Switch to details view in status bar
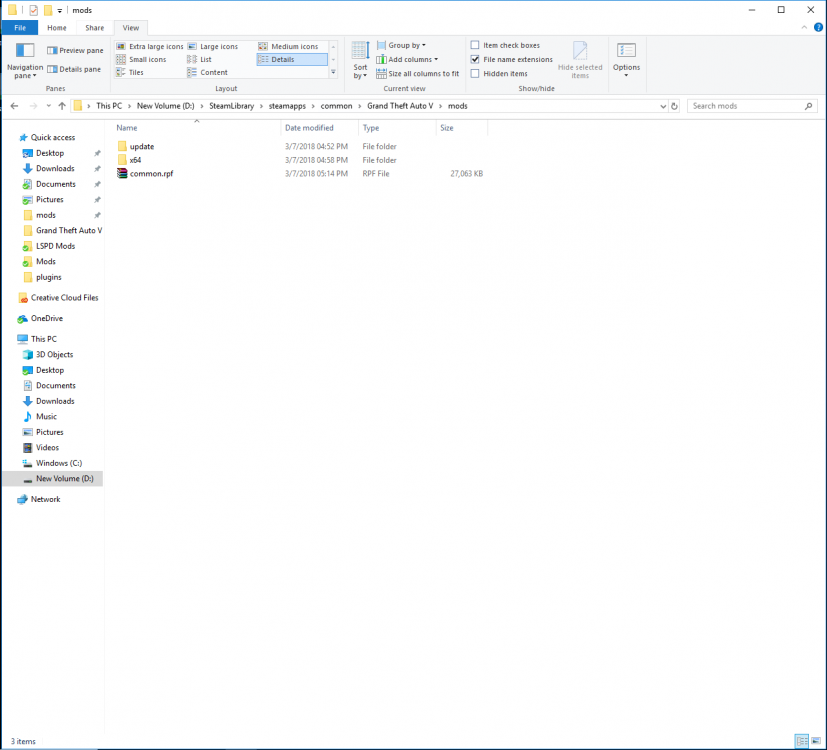 pyautogui.click(x=802, y=741)
